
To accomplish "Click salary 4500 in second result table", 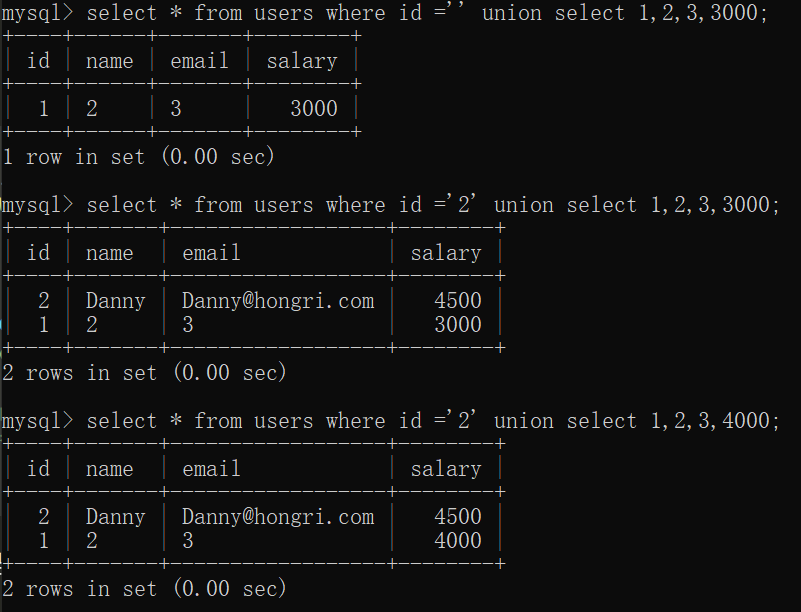I will 458,300.
